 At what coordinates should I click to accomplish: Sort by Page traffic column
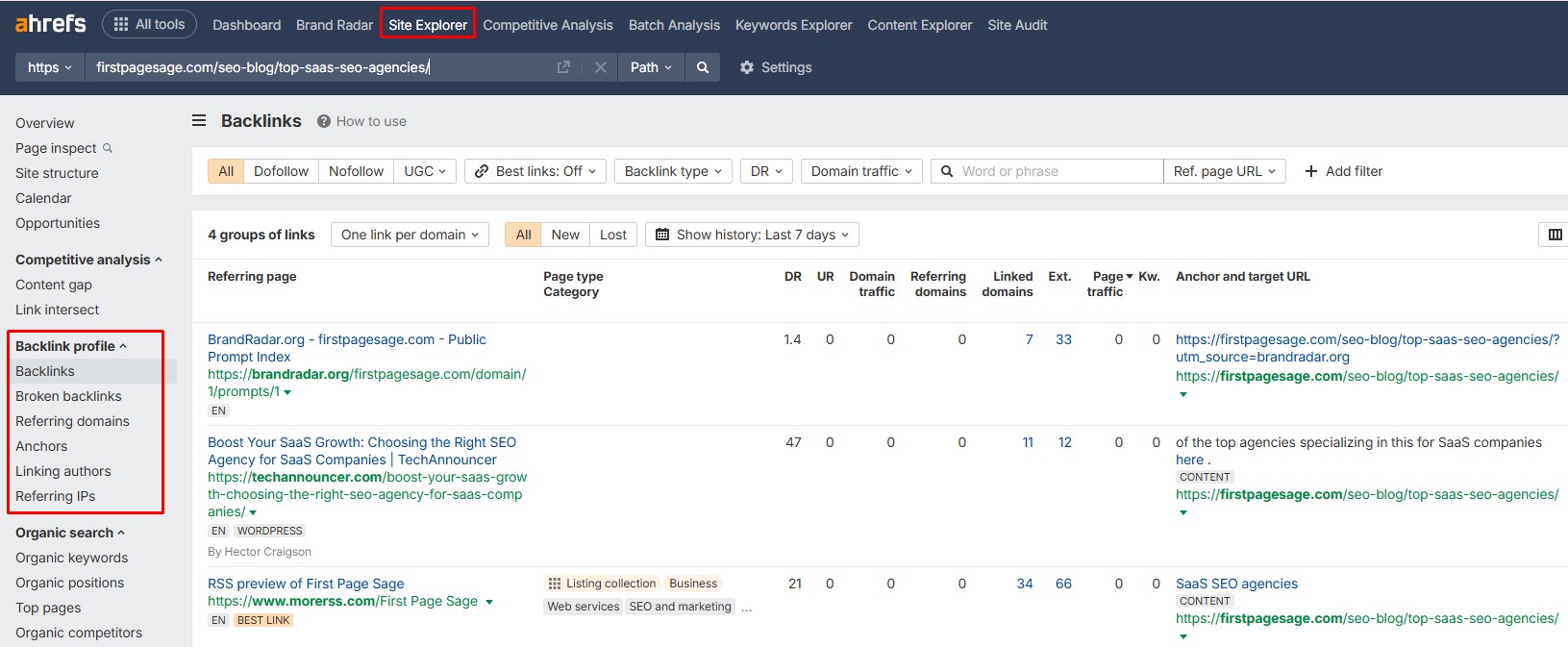(x=1109, y=284)
